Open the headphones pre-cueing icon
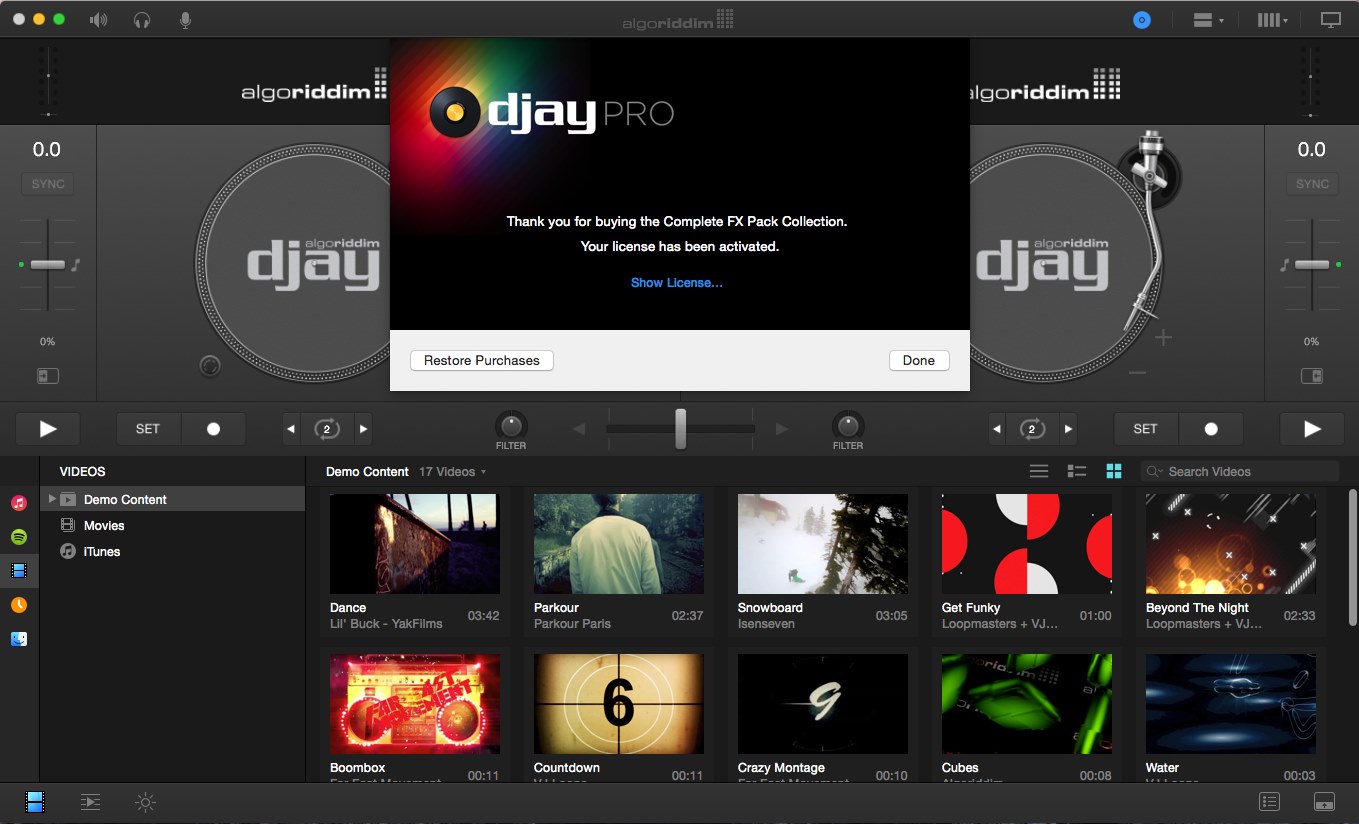Image resolution: width=1359 pixels, height=824 pixels. (x=141, y=19)
